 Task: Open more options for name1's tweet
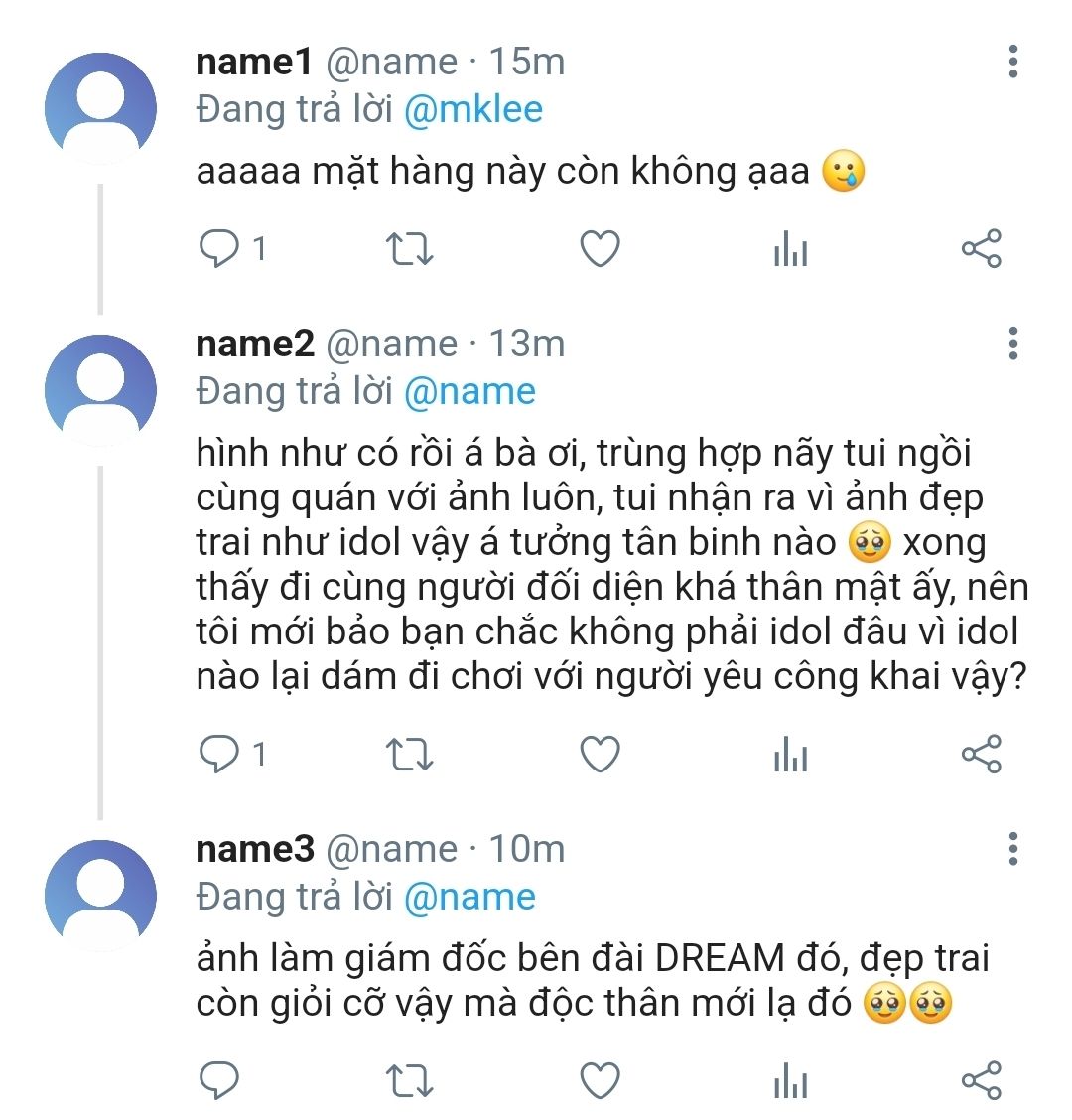[x=1012, y=62]
